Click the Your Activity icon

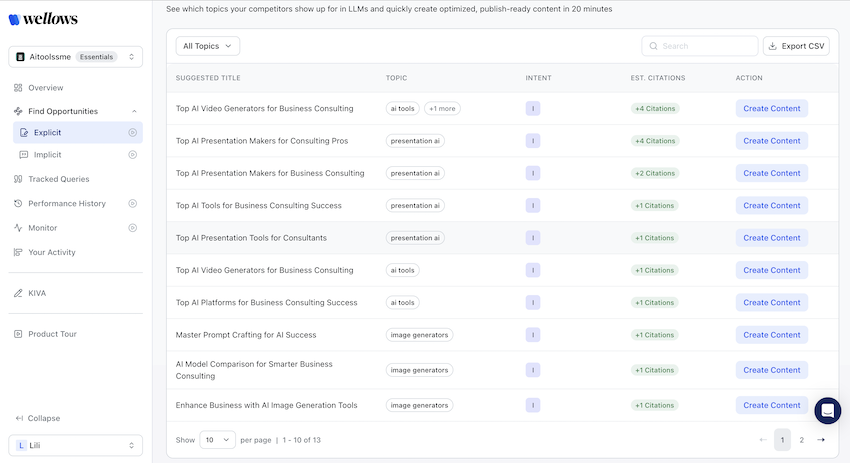[x=18, y=252]
